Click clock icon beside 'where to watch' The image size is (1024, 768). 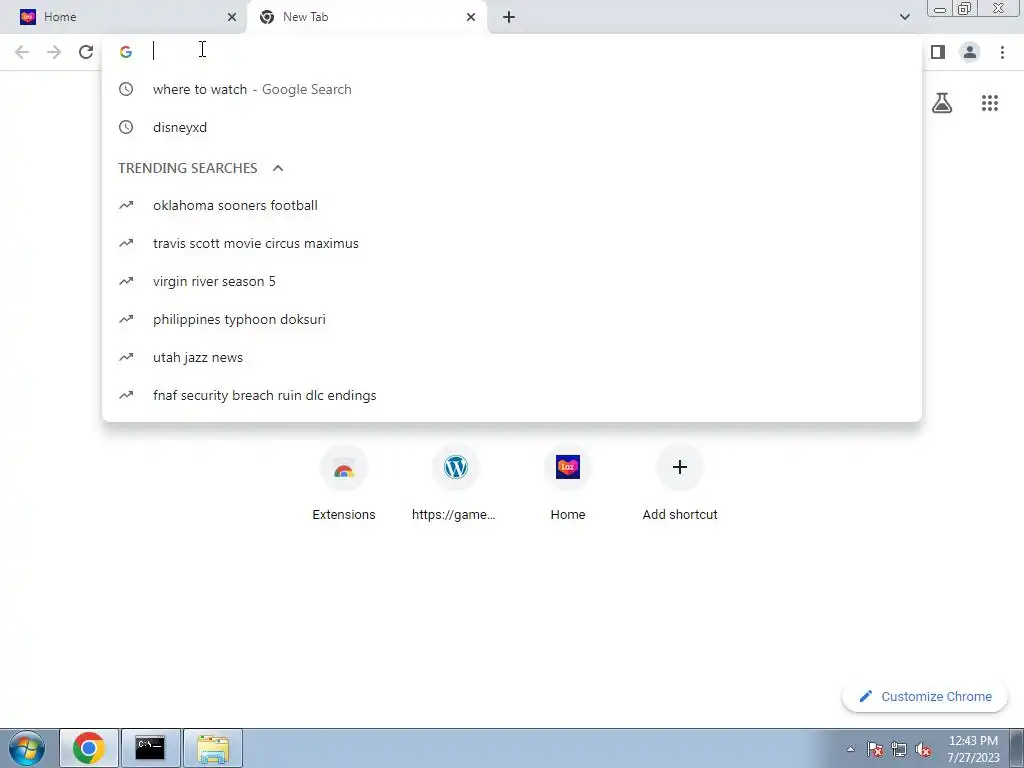pyautogui.click(x=126, y=89)
